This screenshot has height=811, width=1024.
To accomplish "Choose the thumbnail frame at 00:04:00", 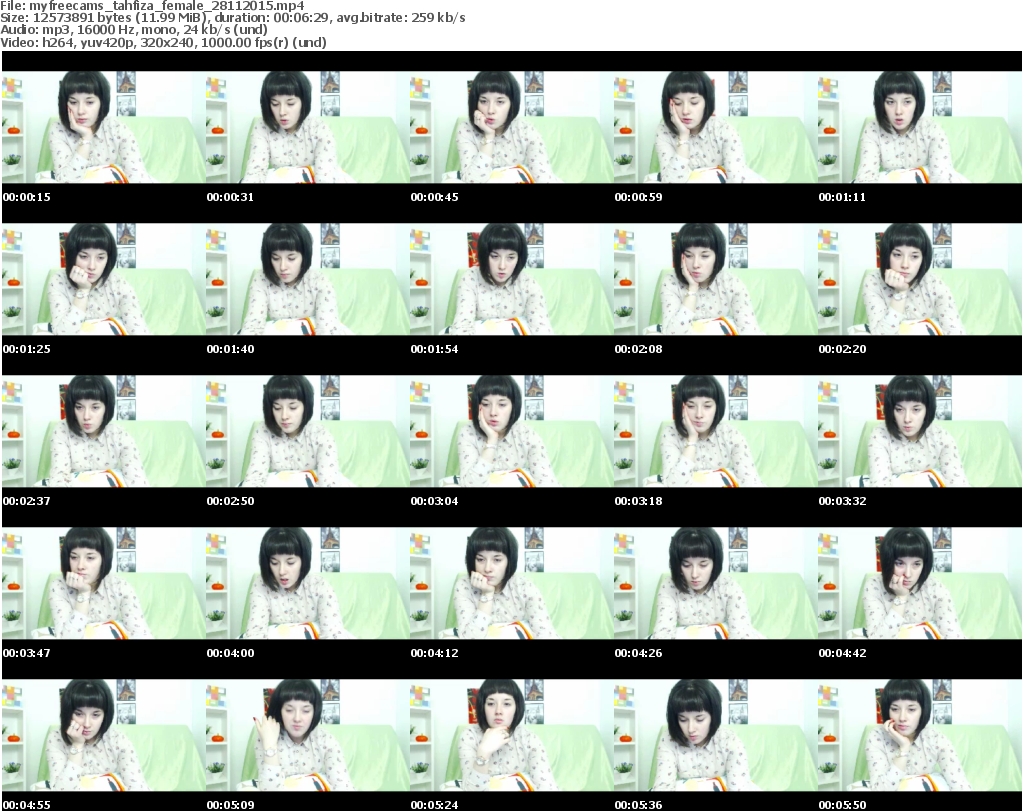I will [x=308, y=583].
